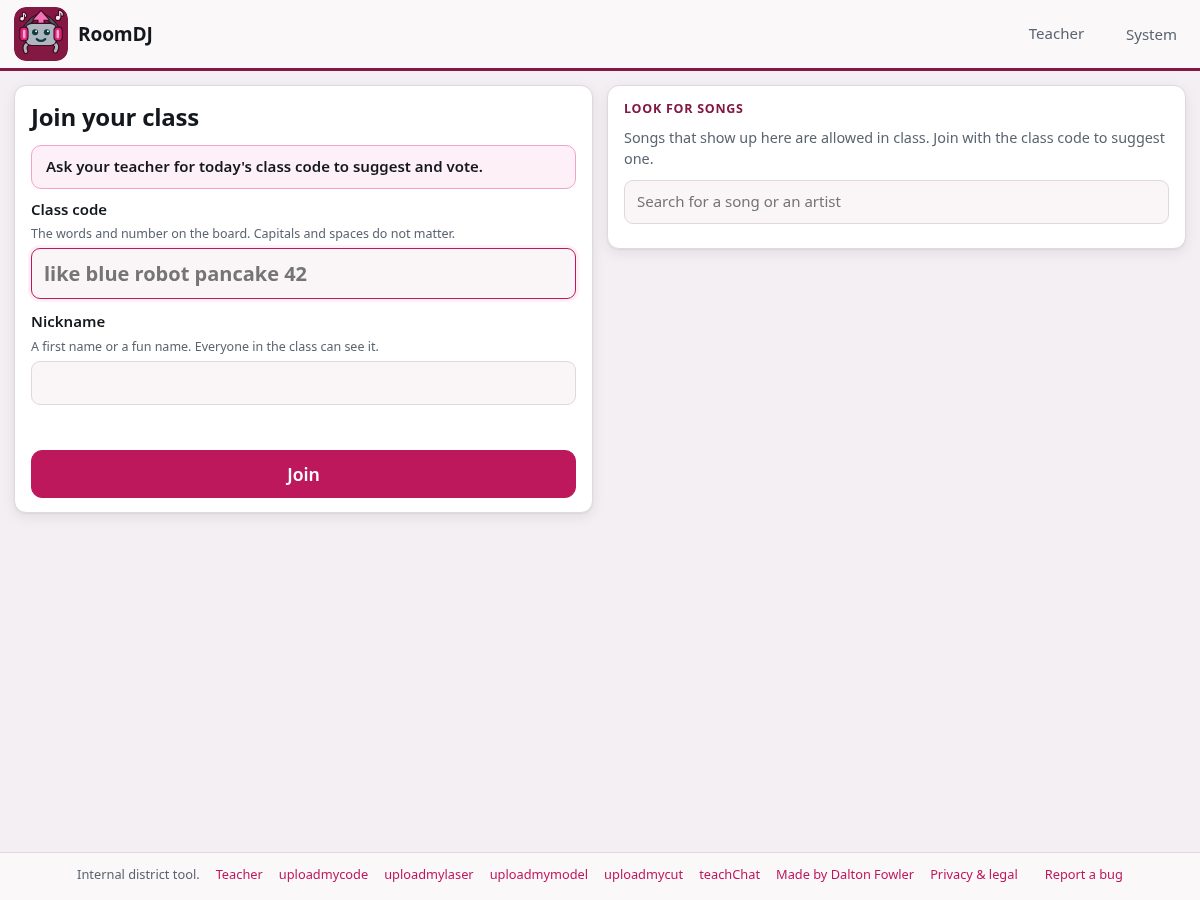Focus the Class code input field
Viewport: 1200px width, 900px height.
(x=303, y=273)
